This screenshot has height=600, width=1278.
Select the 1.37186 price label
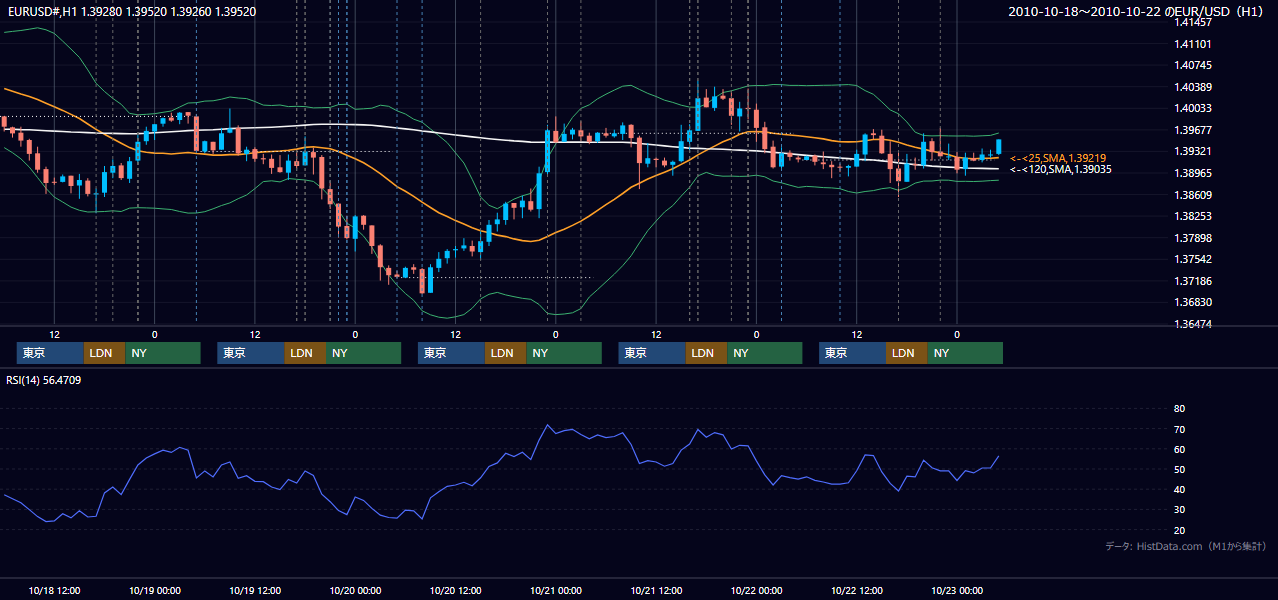pos(1192,281)
